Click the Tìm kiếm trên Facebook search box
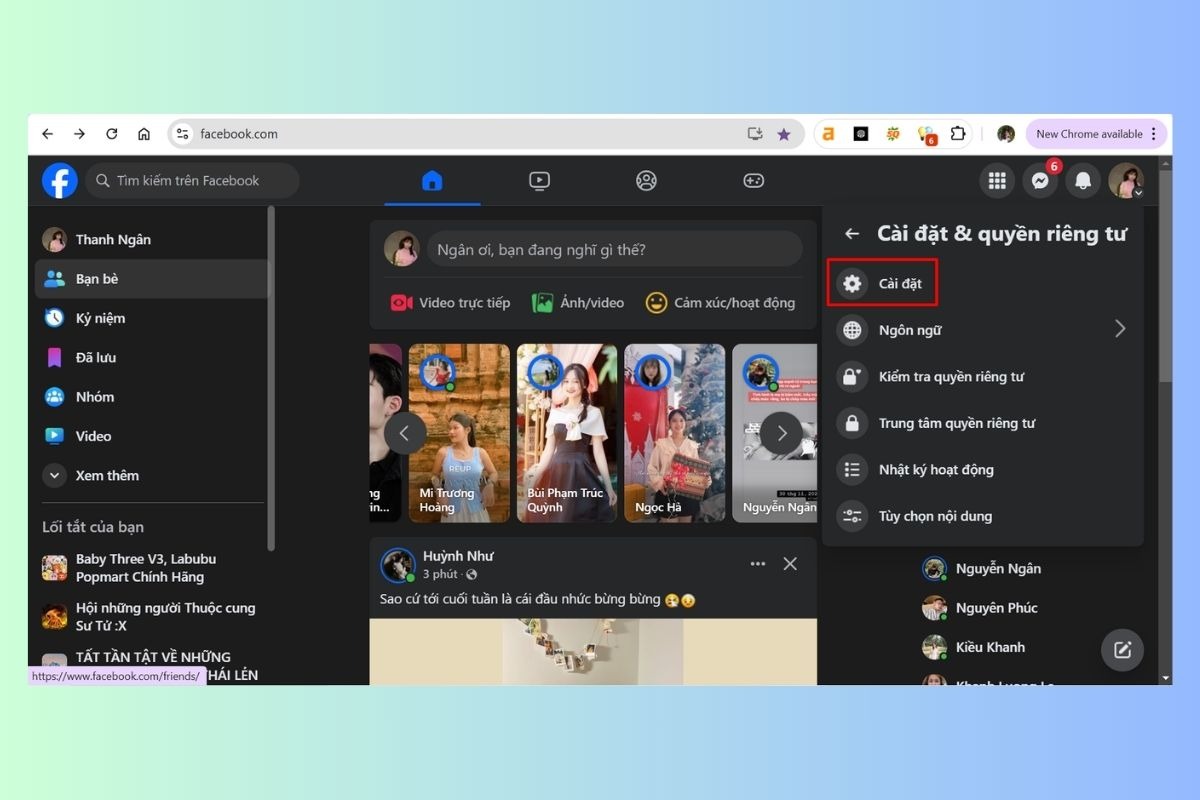Screen dimensions: 1200x800 click(x=192, y=181)
